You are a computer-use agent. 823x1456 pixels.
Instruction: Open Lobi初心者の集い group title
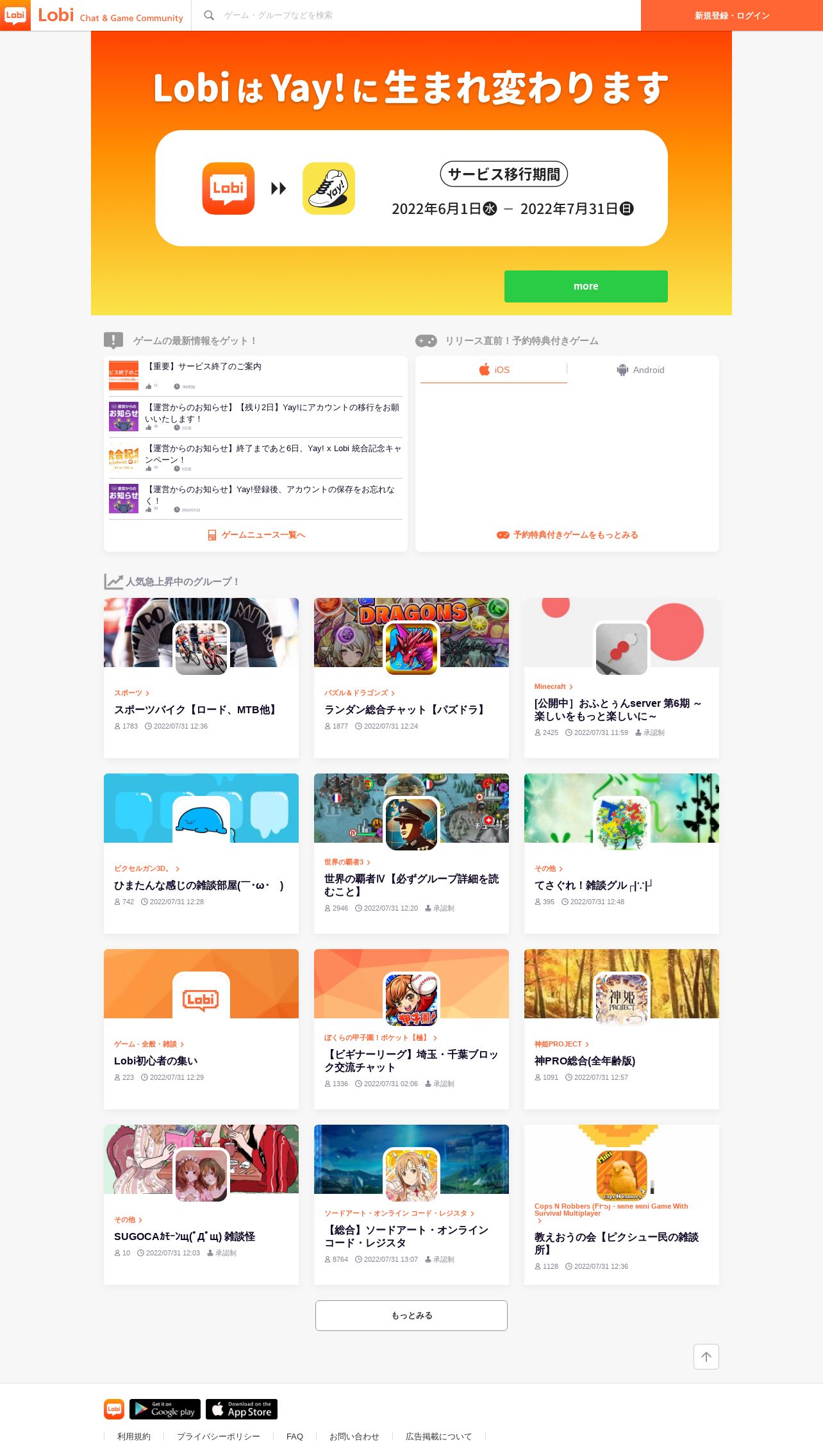[156, 1061]
